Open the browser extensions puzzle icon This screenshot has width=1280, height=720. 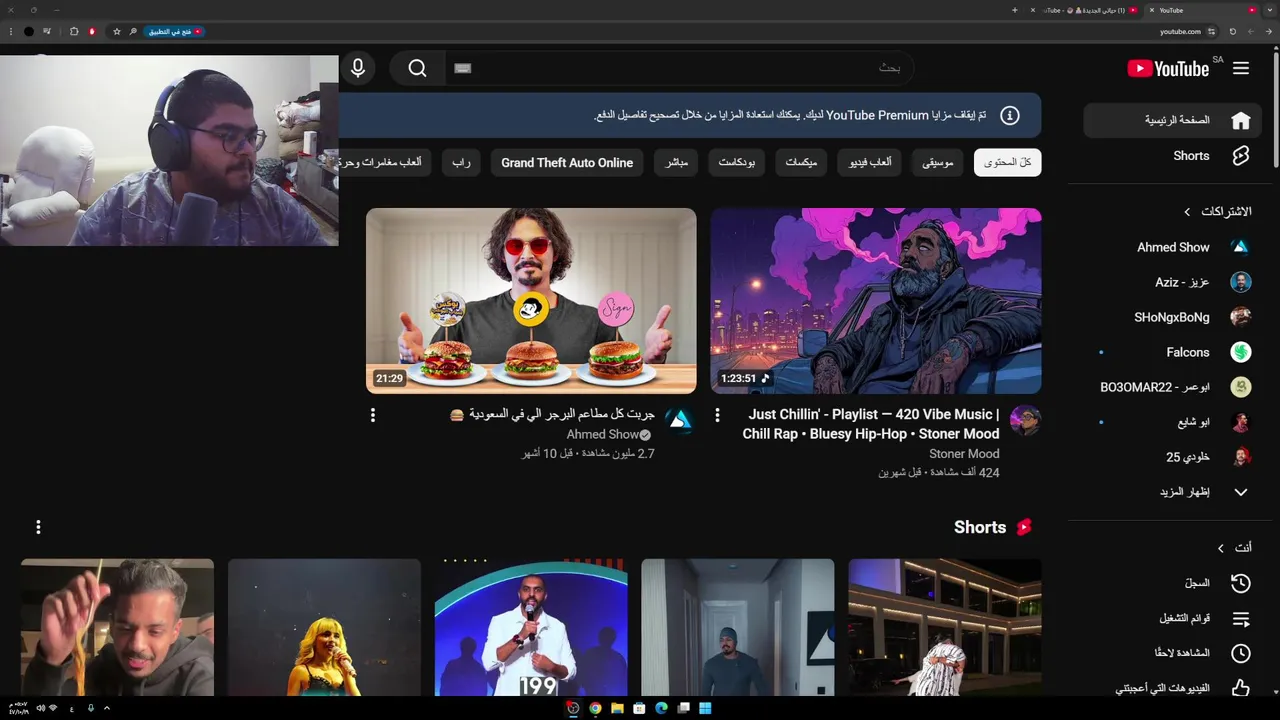coord(74,31)
